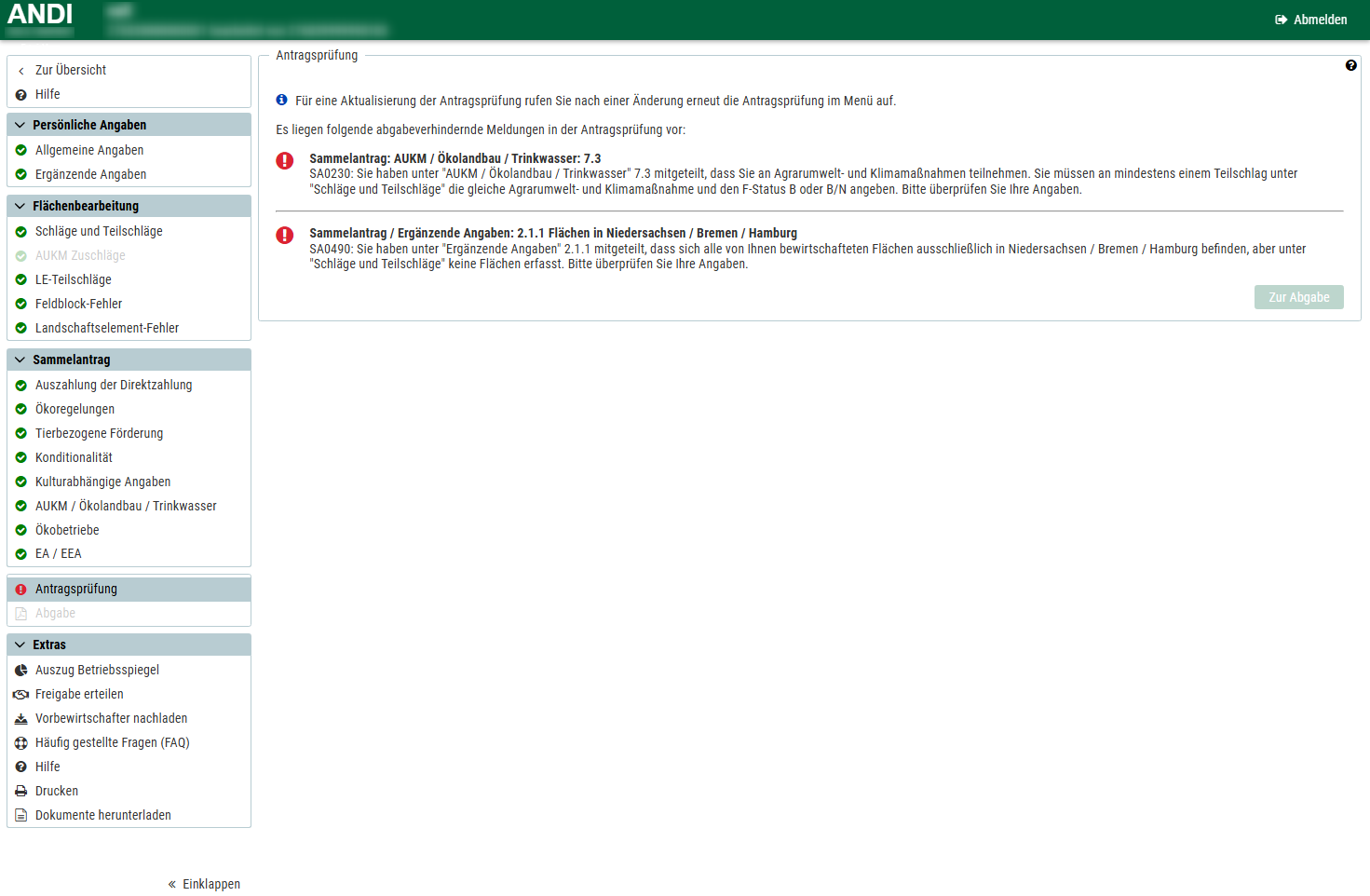This screenshot has height=896, width=1370.
Task: Collapse the Flächenbearbeitung section
Action: click(20, 206)
